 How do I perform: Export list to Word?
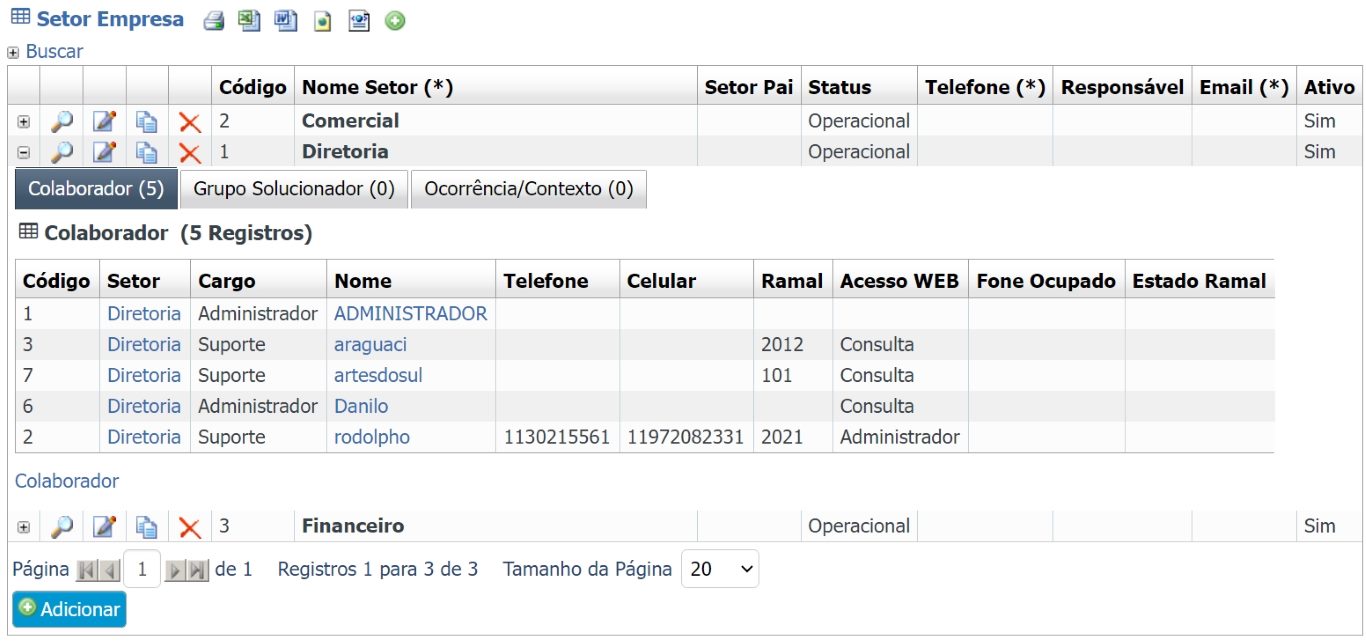(286, 20)
